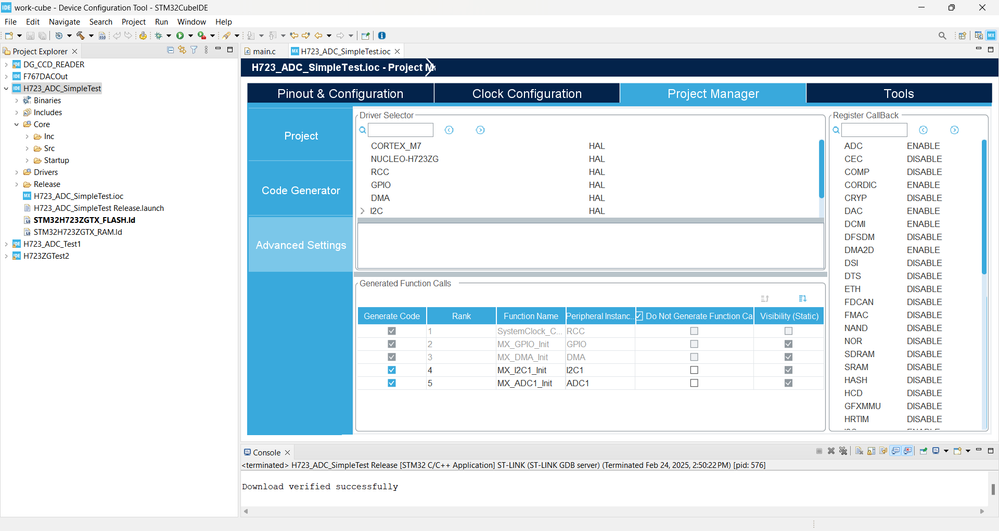The width and height of the screenshot is (999, 531).
Task: Click the green Run button in toolbar
Action: (180, 36)
